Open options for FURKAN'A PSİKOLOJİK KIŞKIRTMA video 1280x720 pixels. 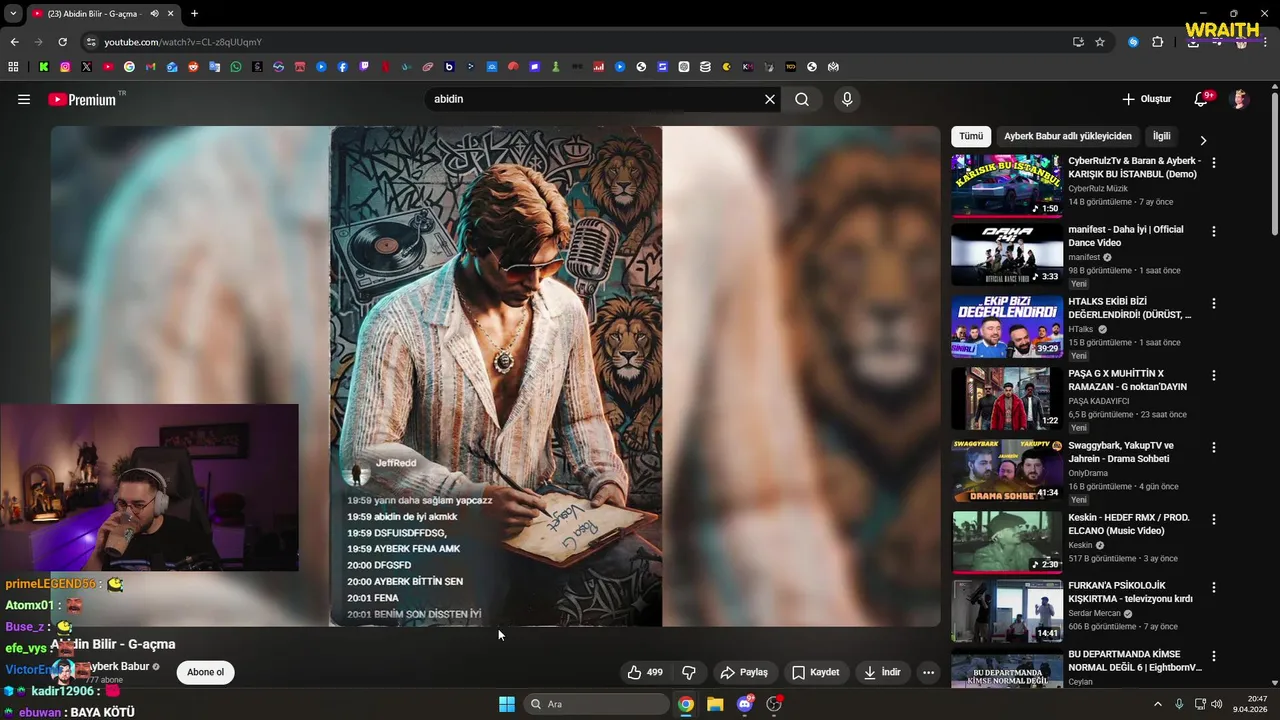tap(1214, 587)
